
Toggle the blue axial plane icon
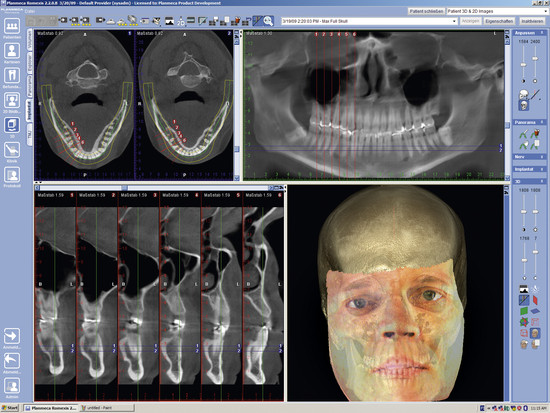[535, 311]
